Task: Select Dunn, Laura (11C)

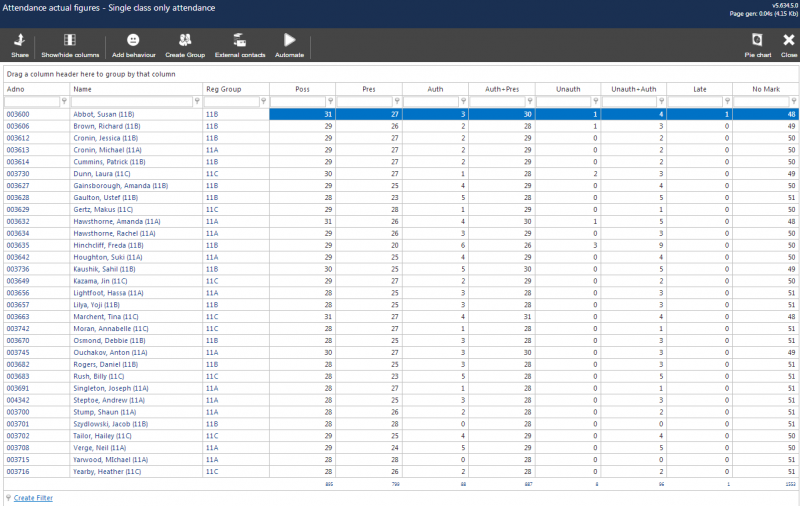Action: pos(102,173)
